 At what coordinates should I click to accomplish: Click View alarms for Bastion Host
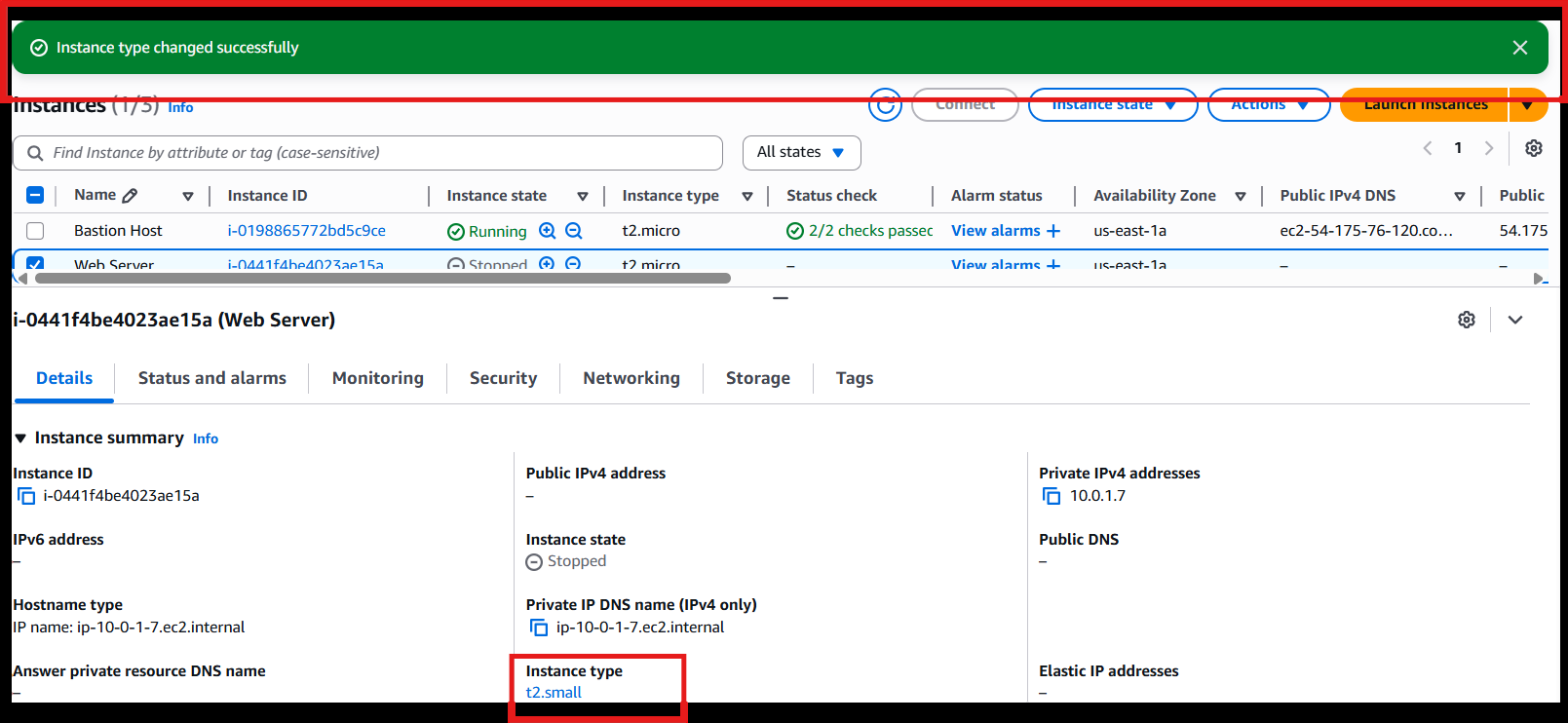995,231
